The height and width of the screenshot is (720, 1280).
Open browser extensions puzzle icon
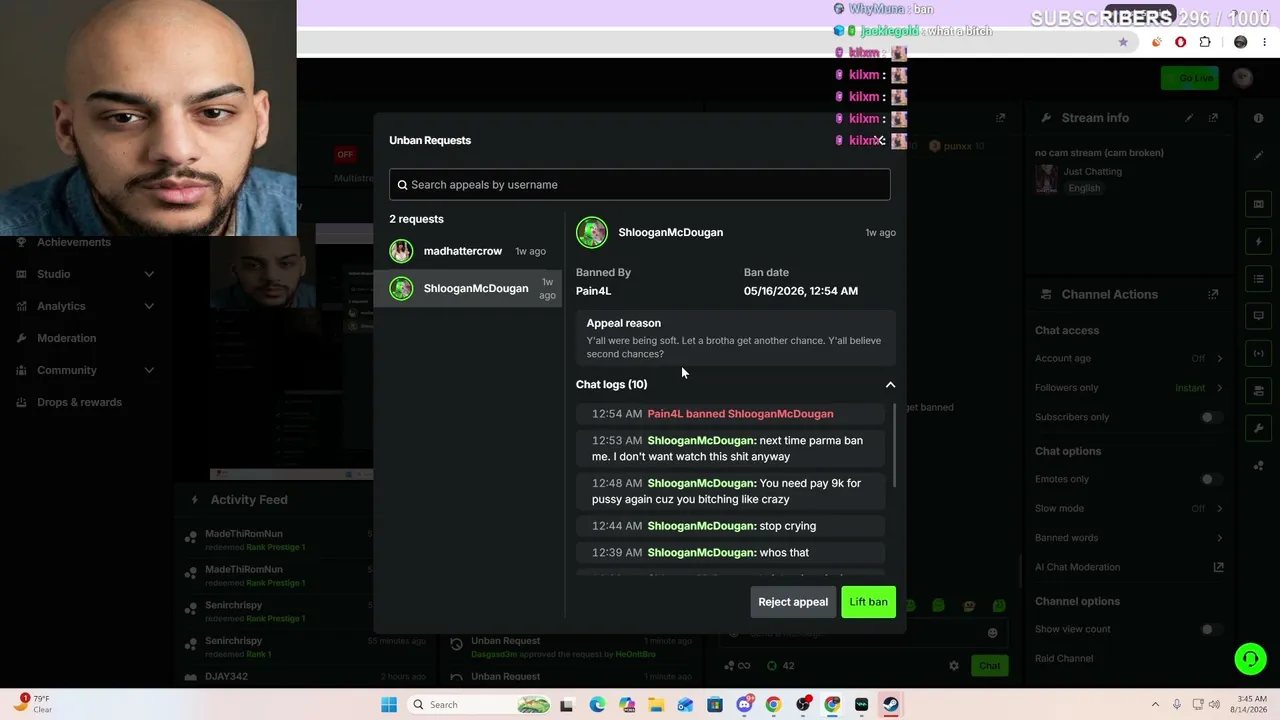[x=1205, y=42]
